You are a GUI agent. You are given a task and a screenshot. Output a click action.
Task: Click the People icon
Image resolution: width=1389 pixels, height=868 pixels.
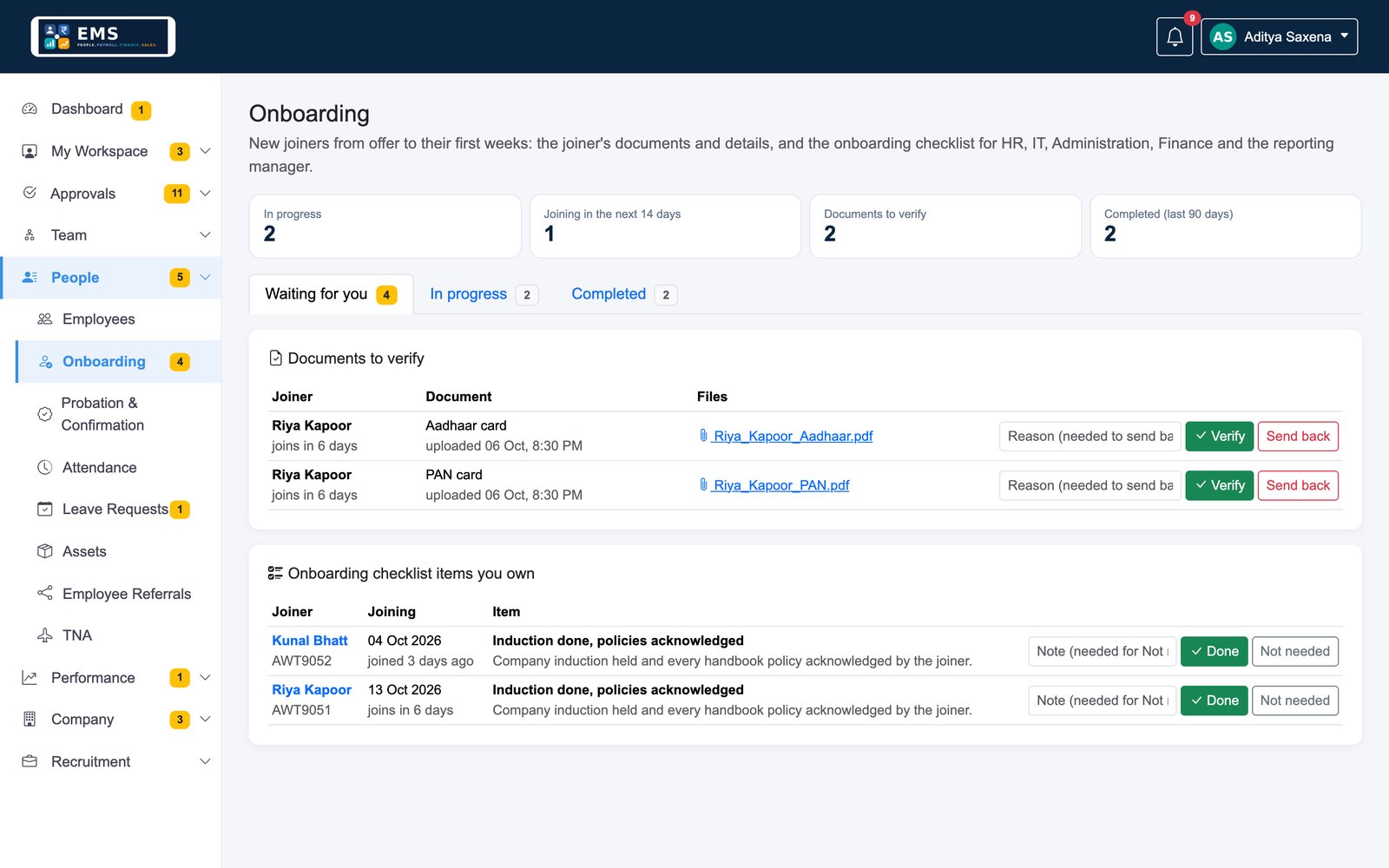click(30, 277)
